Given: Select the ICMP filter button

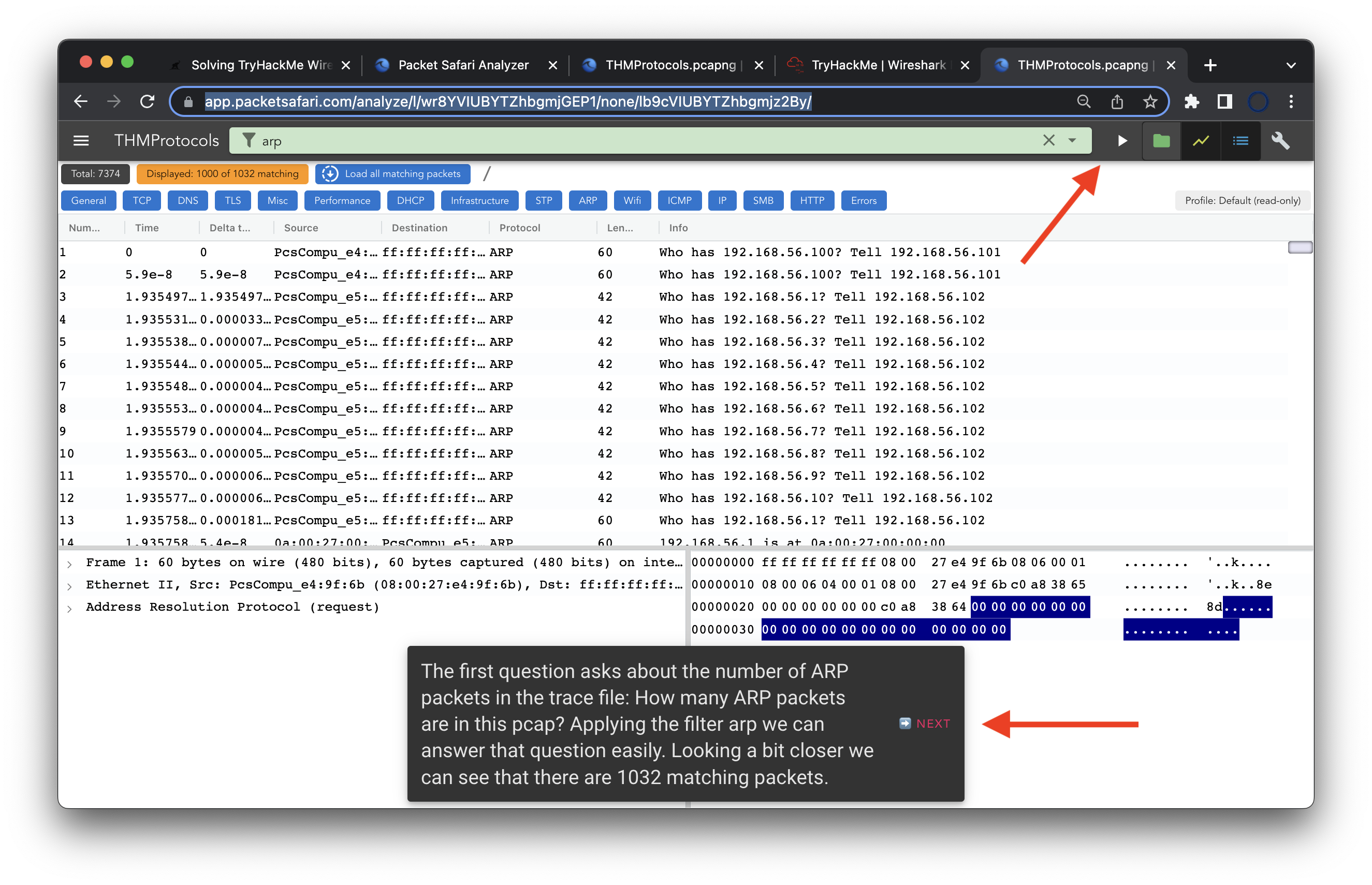Looking at the screenshot, I should (x=679, y=201).
